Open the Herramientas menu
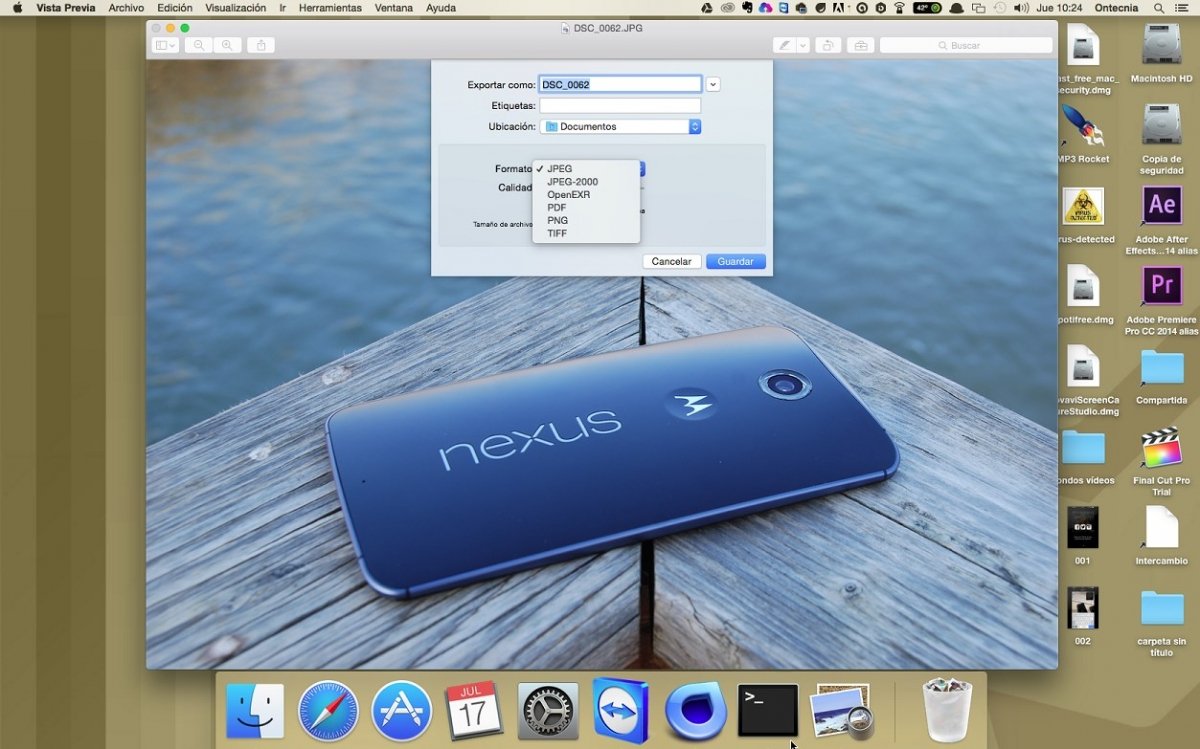This screenshot has height=749, width=1200. tap(330, 8)
